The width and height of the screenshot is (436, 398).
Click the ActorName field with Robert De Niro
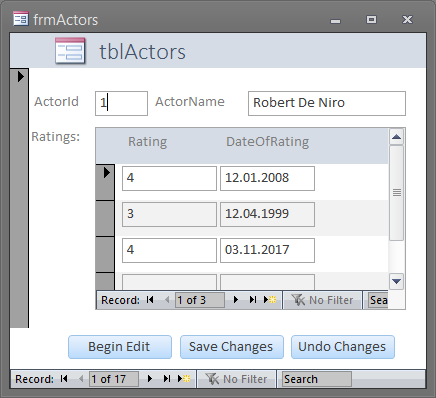pyautogui.click(x=327, y=103)
